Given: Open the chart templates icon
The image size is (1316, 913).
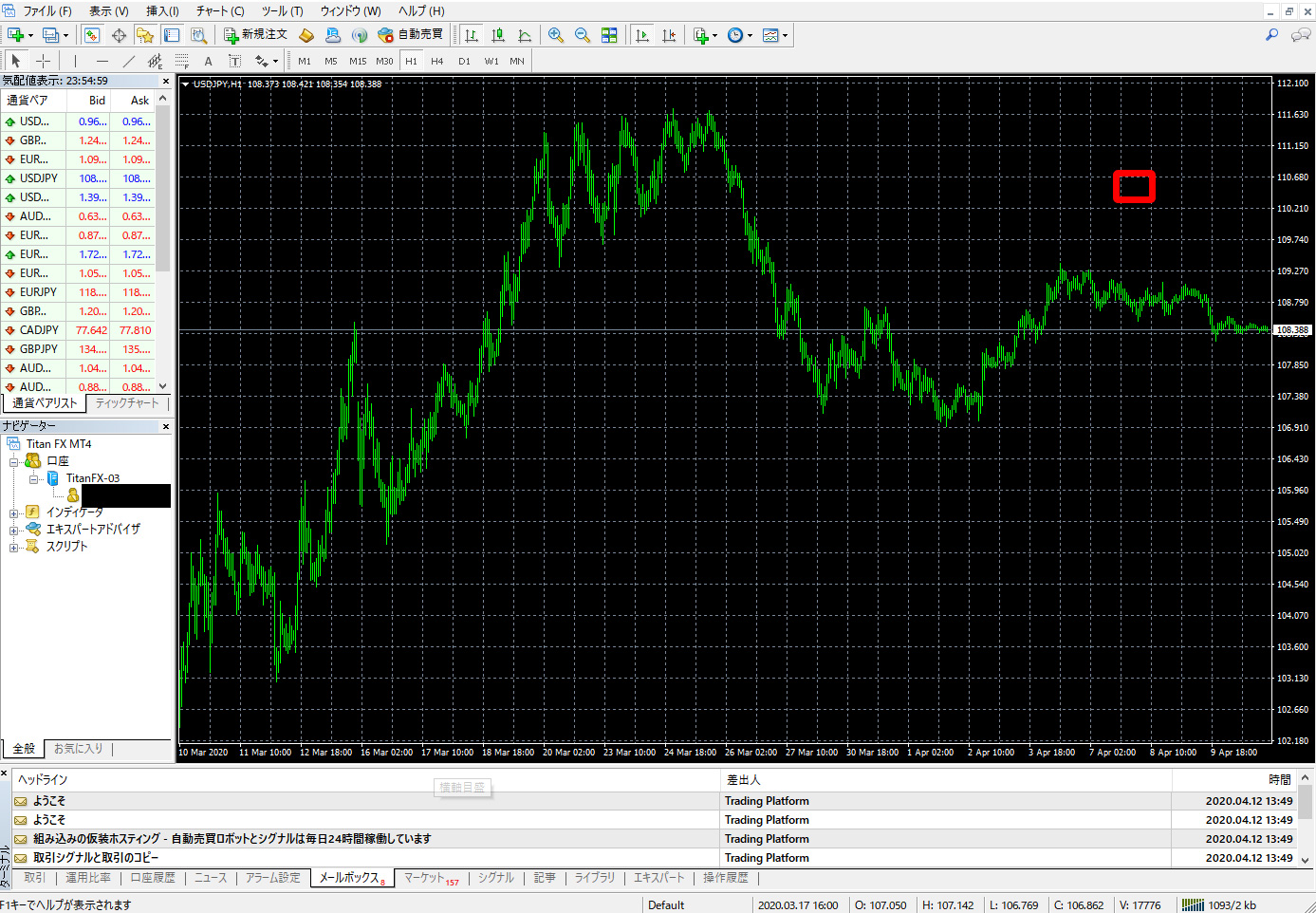Looking at the screenshot, I should point(770,35).
